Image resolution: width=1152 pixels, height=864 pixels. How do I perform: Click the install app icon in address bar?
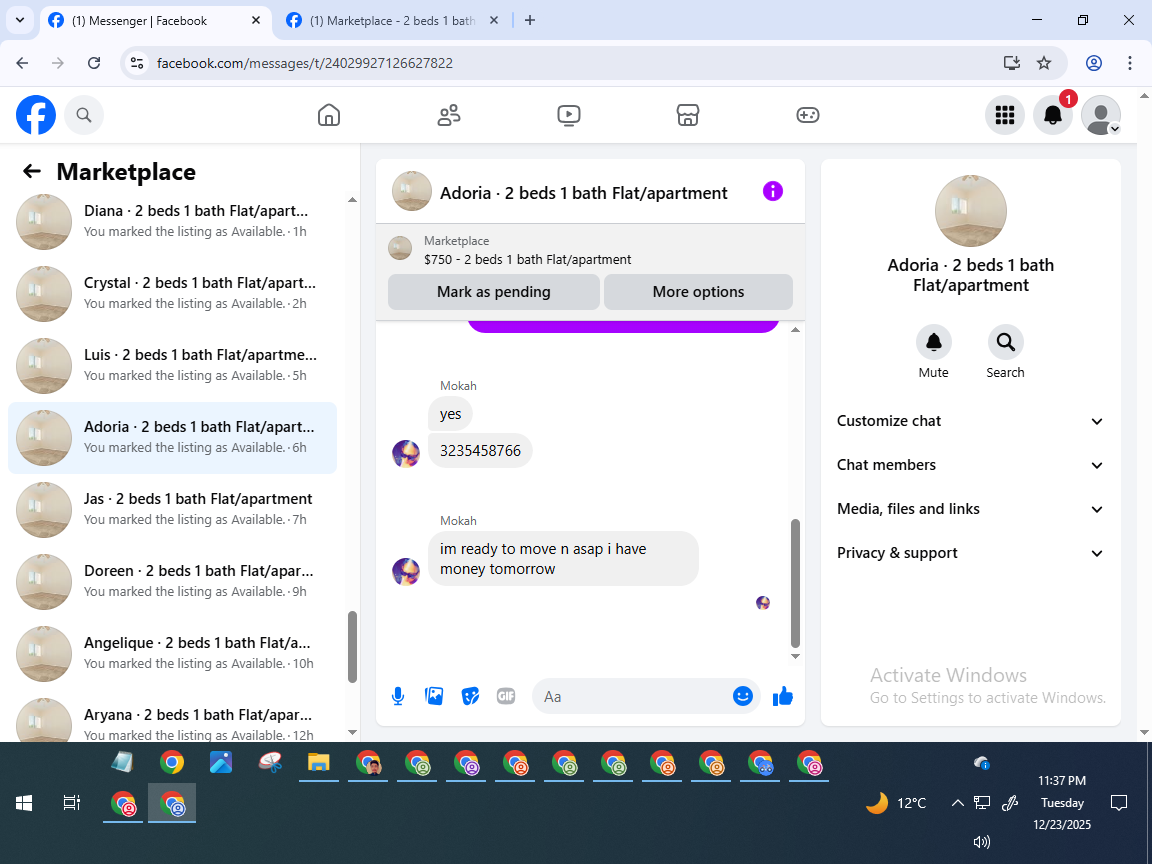point(1012,63)
